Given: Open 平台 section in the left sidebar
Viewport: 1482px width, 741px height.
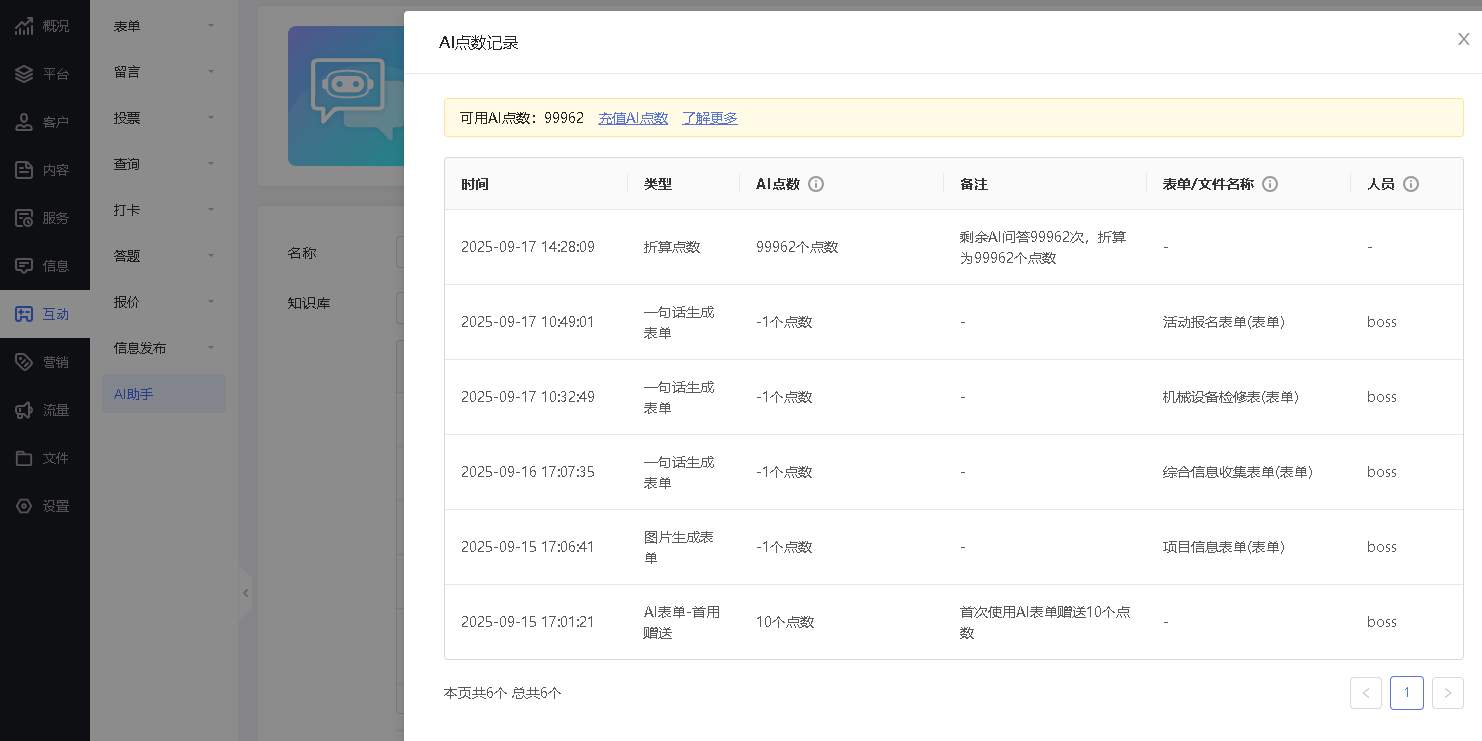Looking at the screenshot, I should (44, 74).
